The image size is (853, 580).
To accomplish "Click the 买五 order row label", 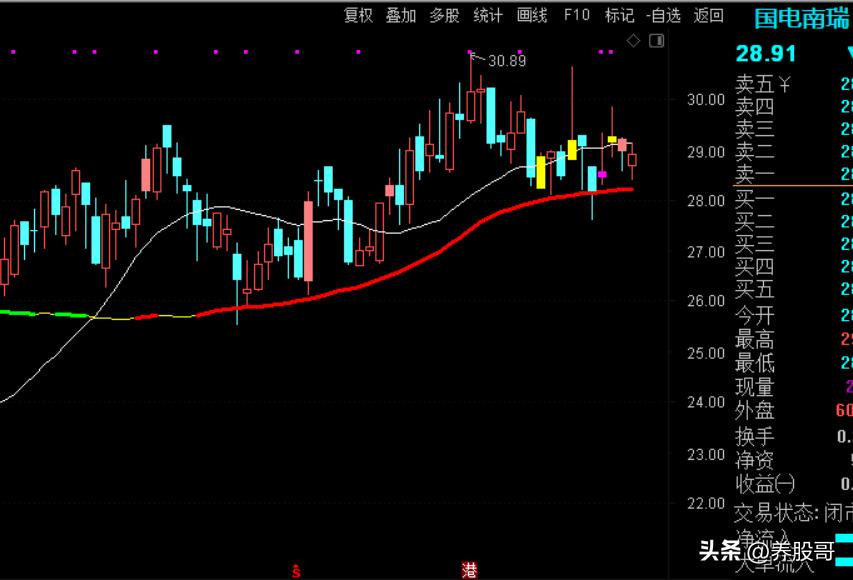I will click(755, 289).
